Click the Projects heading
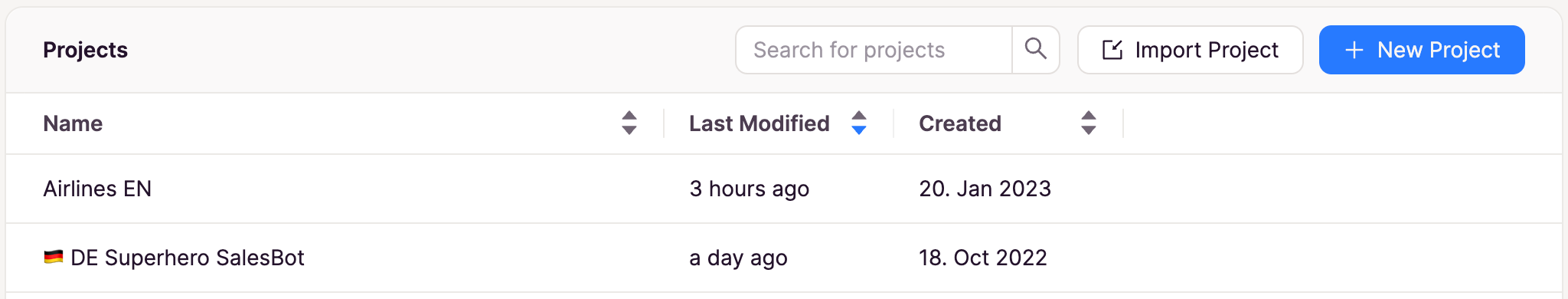 pos(86,50)
